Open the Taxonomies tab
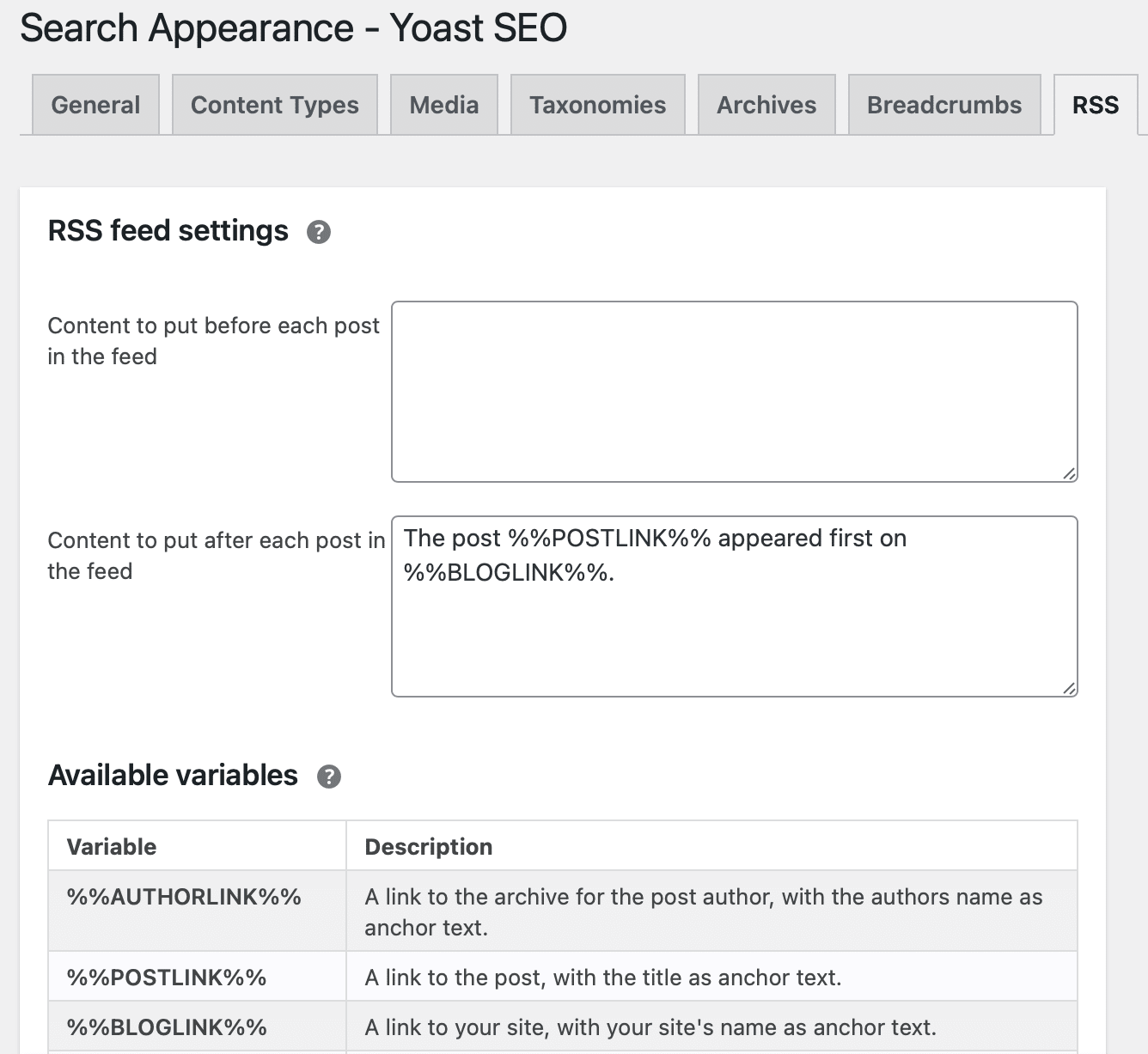 tap(596, 104)
